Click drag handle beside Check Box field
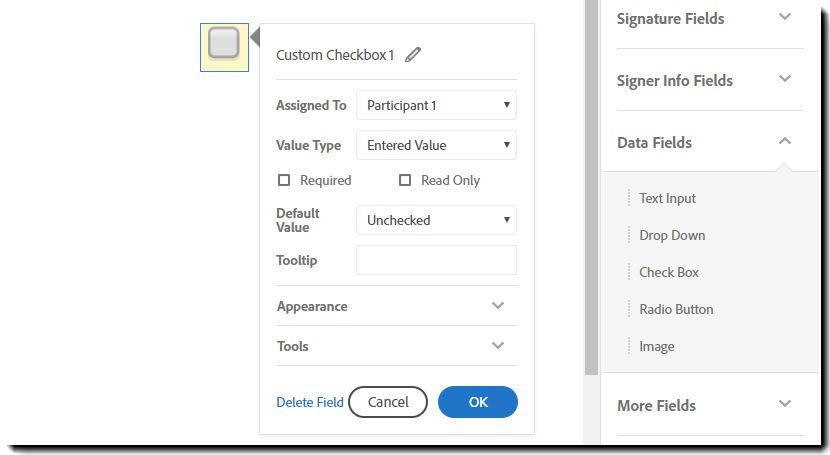This screenshot has height=455, width=830. [x=629, y=272]
